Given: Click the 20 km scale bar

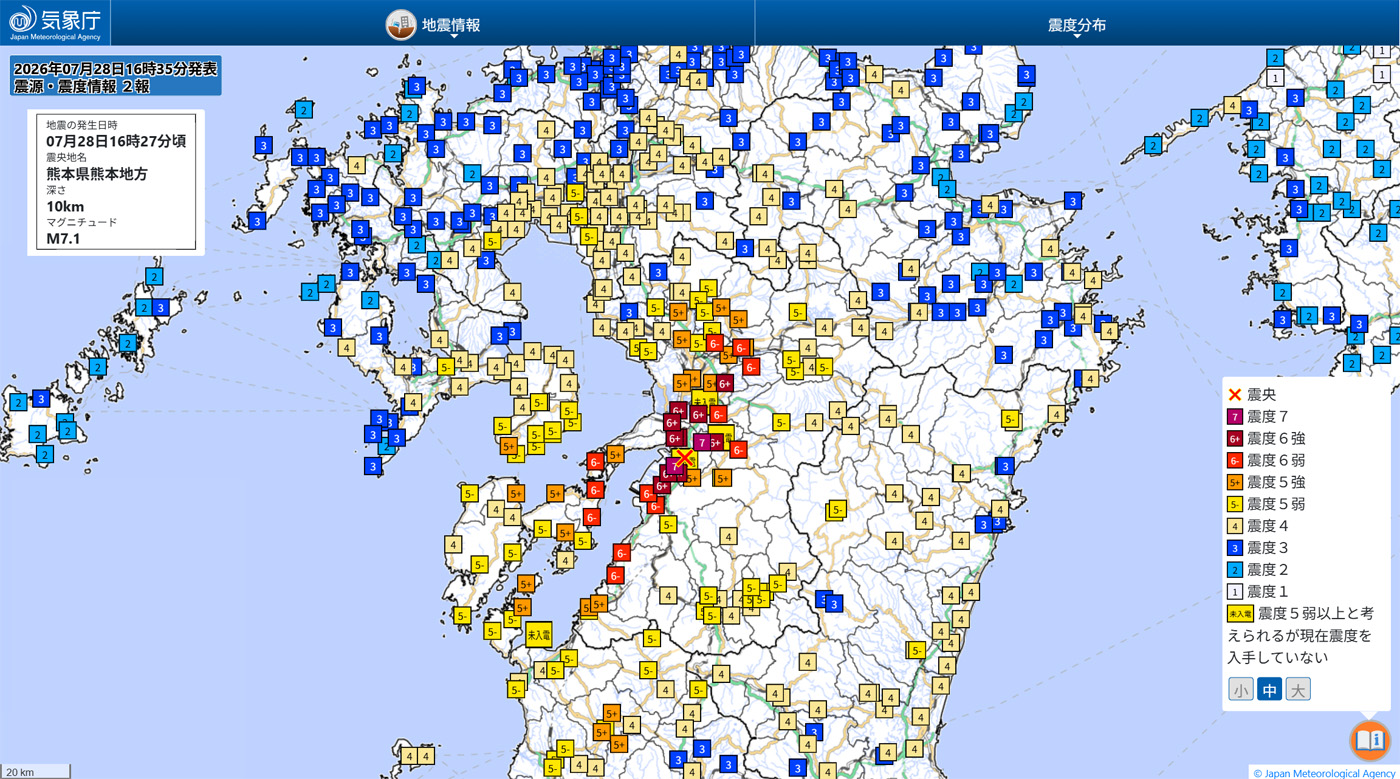Looking at the screenshot, I should (x=35, y=771).
